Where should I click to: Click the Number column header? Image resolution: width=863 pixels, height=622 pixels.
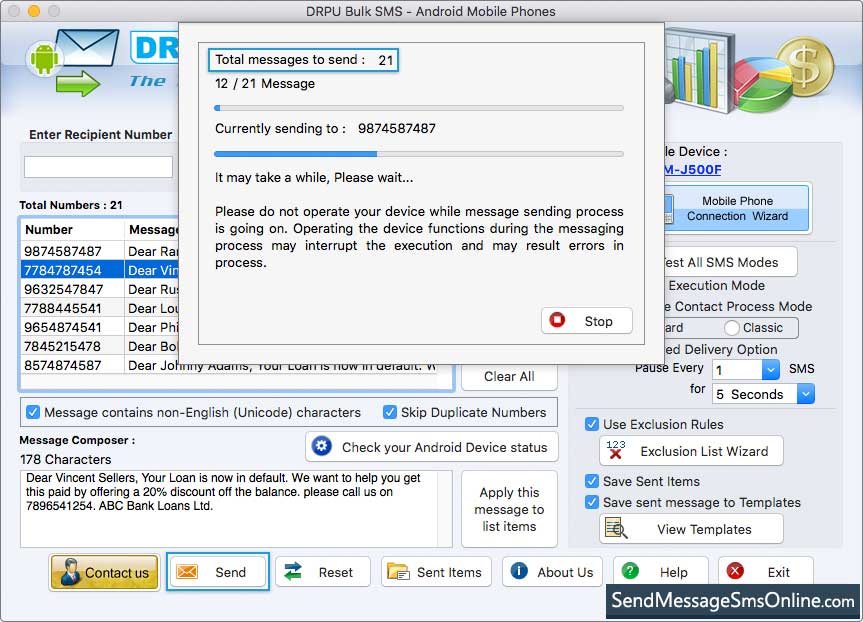coord(72,230)
